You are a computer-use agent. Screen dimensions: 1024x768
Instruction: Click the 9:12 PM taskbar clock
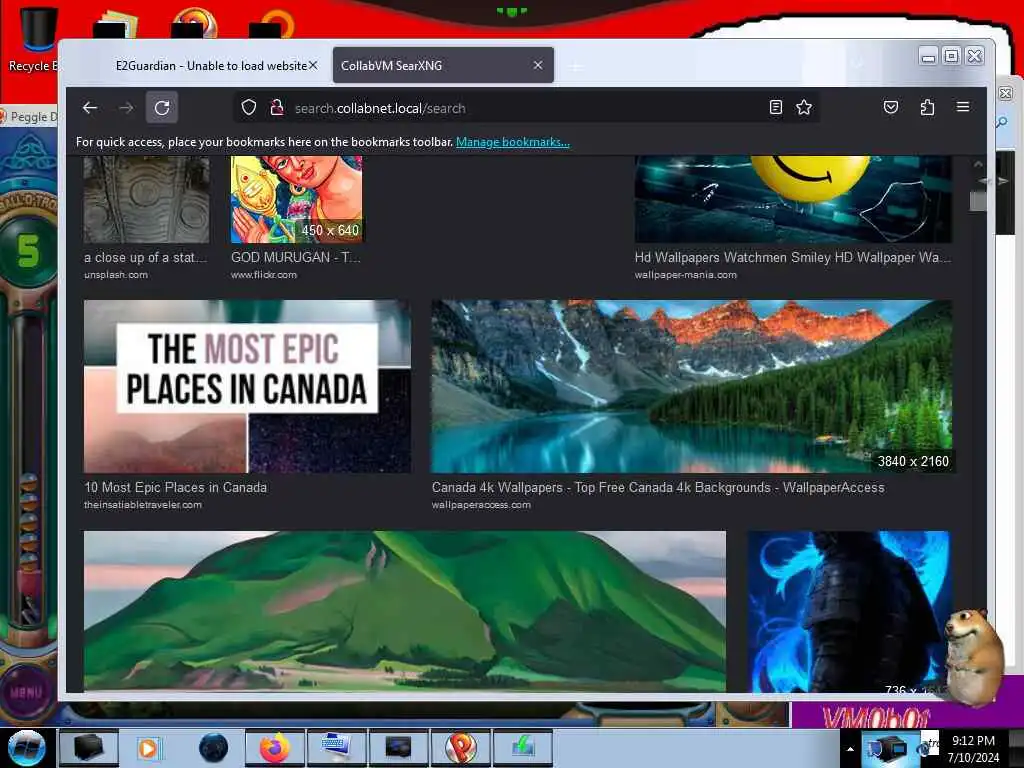pos(973,748)
